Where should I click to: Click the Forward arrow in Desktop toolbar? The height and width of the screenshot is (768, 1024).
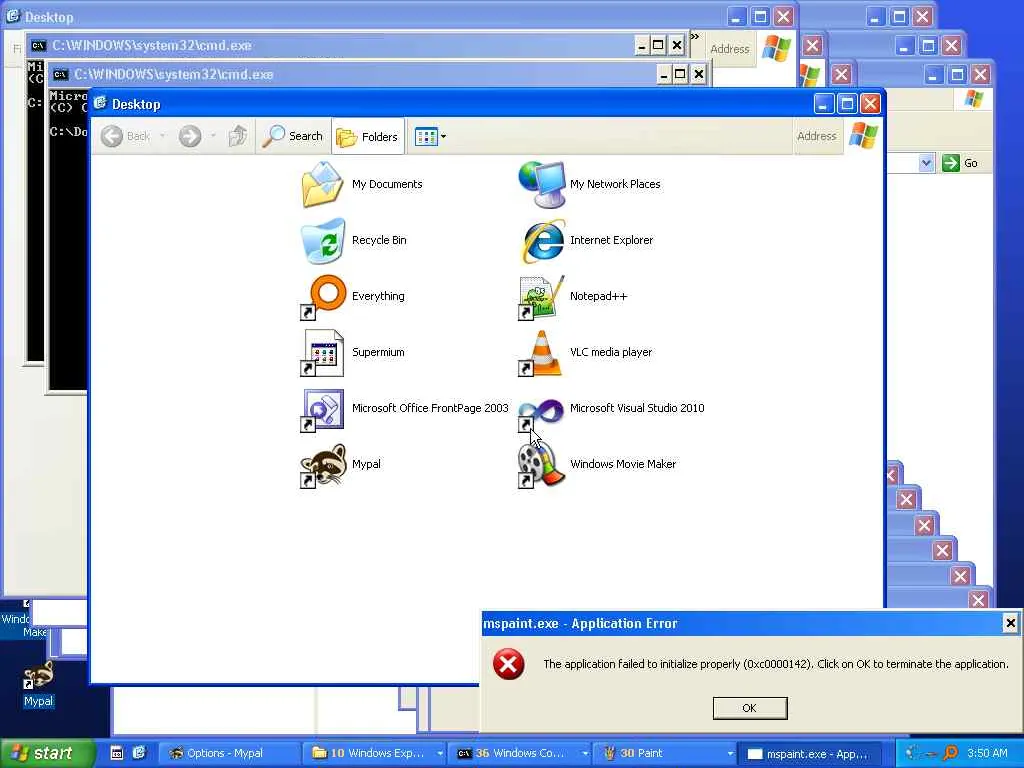click(190, 136)
